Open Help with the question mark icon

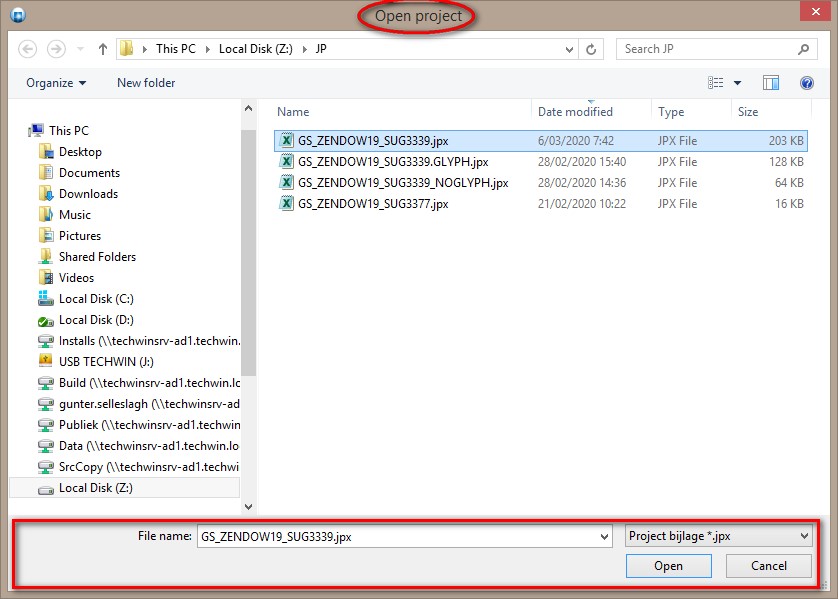[x=806, y=83]
